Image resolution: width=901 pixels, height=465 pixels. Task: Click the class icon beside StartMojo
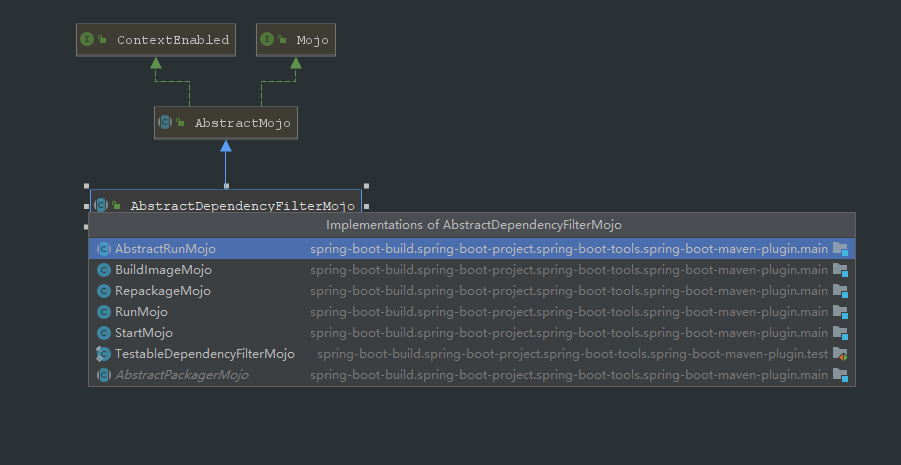coord(103,333)
